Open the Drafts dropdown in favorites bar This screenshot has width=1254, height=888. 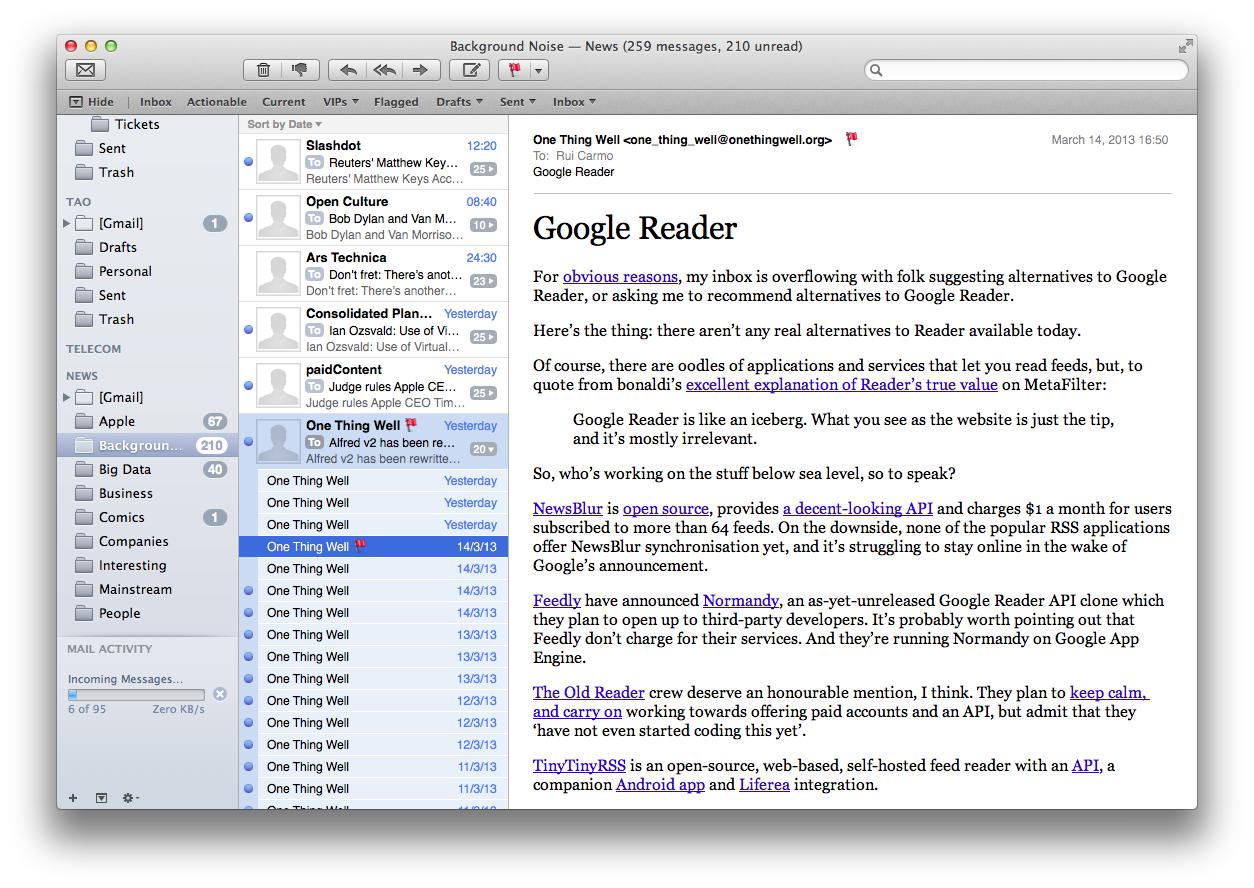(x=459, y=101)
